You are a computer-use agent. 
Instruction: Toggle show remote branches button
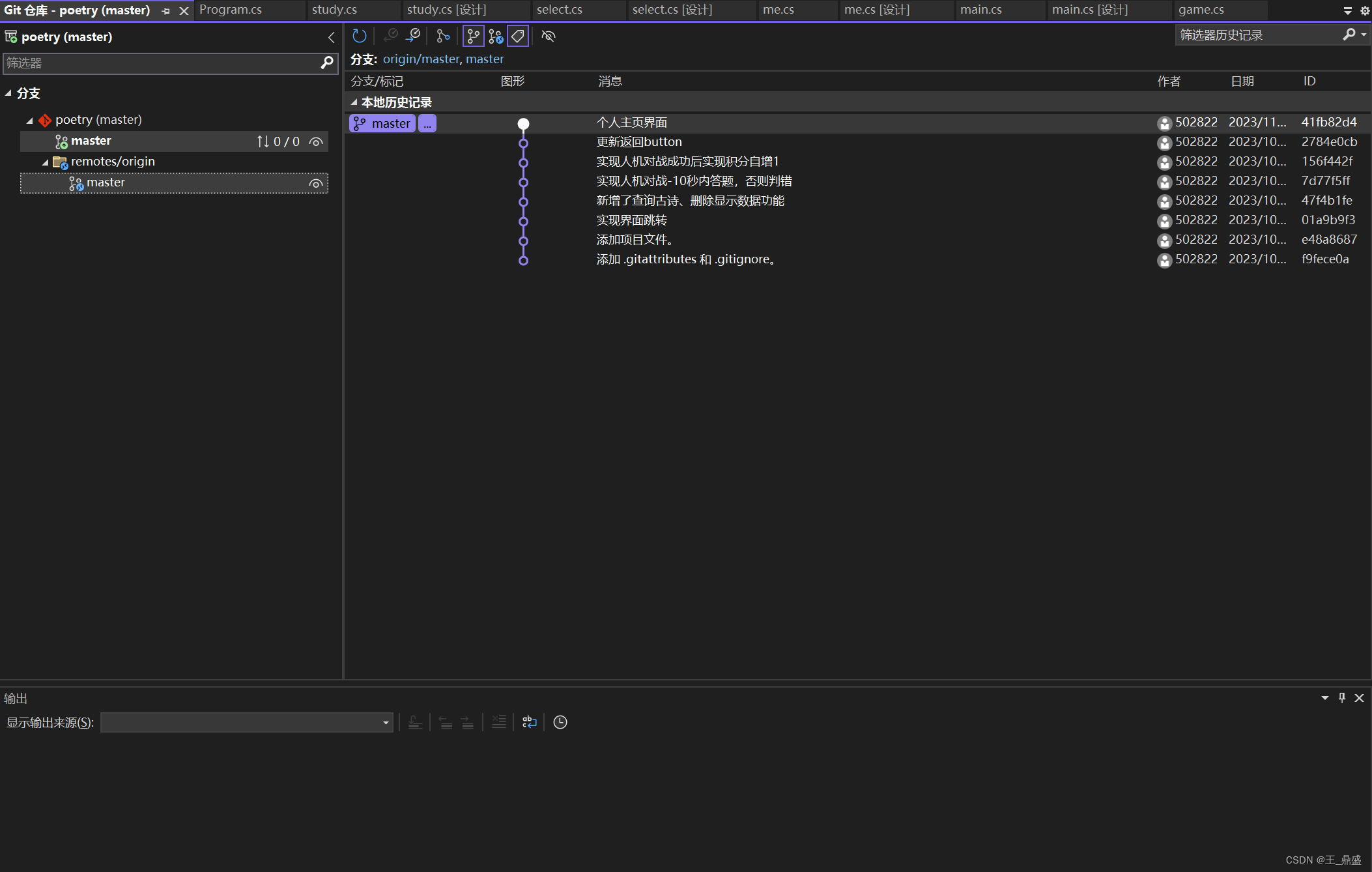click(x=496, y=36)
